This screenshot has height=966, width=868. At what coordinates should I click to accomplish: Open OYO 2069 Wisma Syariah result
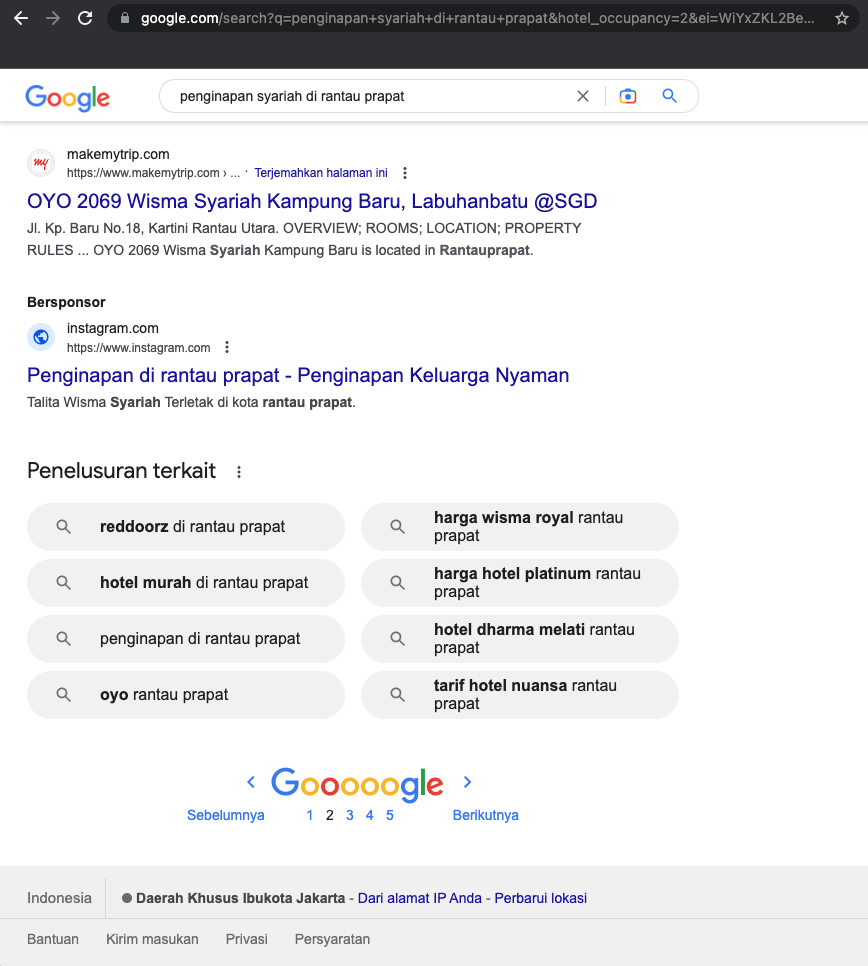tap(312, 201)
